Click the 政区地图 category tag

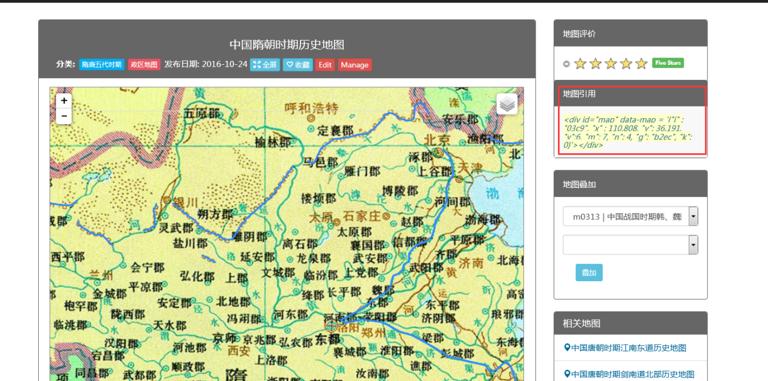coord(144,65)
